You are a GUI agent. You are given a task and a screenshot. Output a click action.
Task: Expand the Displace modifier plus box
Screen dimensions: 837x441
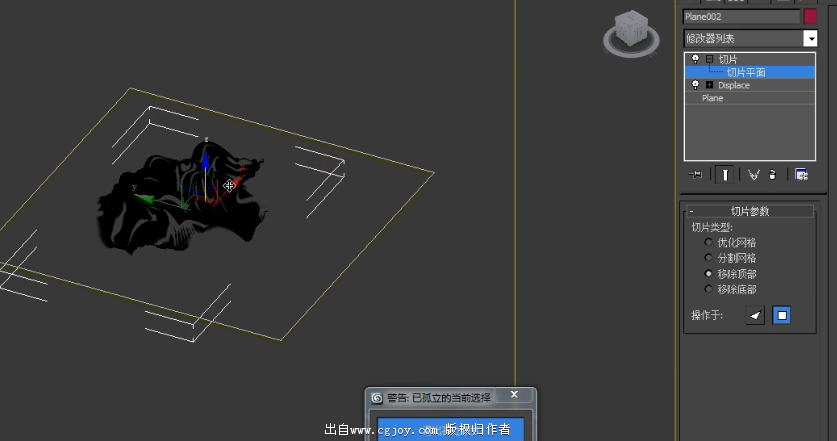(709, 85)
